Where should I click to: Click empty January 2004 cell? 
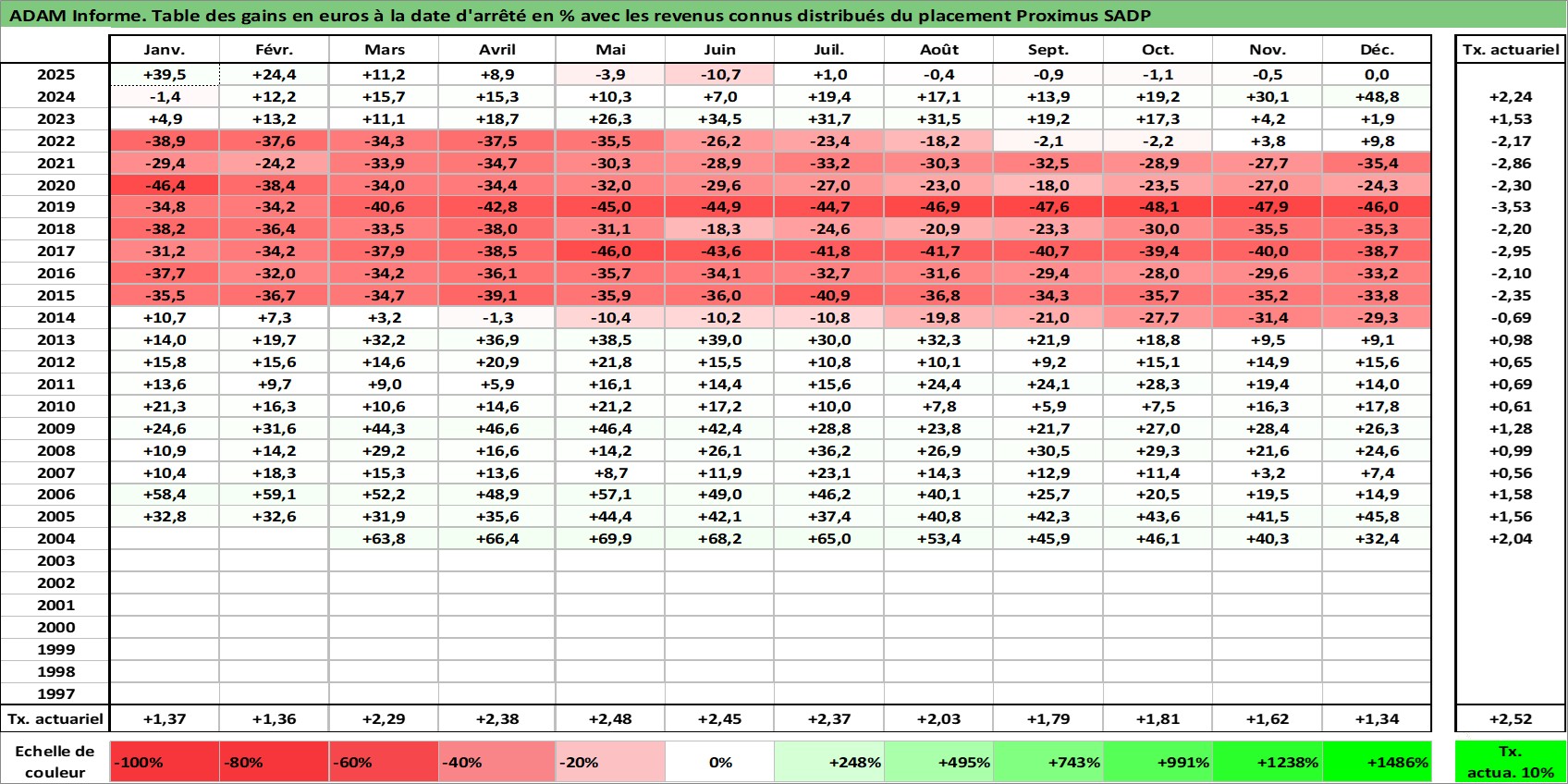(165, 539)
